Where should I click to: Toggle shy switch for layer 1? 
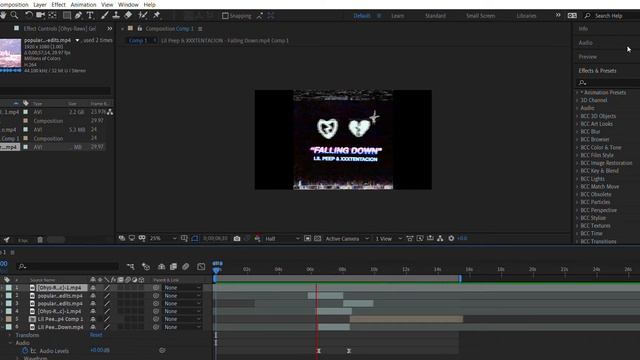(x=93, y=288)
